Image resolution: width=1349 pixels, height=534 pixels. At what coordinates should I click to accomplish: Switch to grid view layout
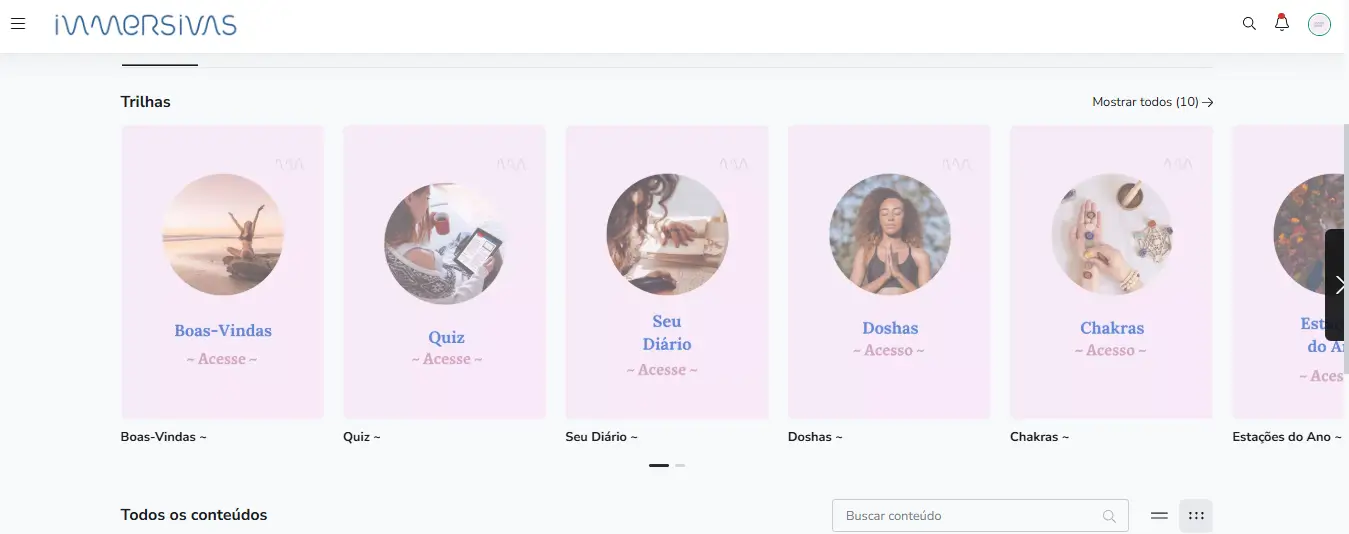1196,516
